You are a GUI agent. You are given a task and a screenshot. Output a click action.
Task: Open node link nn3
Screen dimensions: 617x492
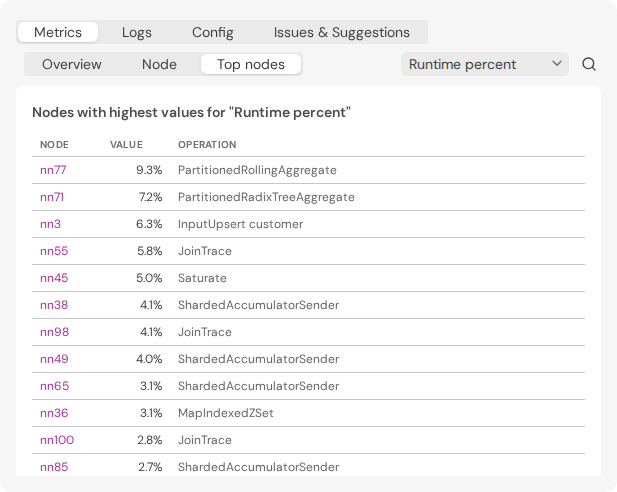[x=50, y=224]
